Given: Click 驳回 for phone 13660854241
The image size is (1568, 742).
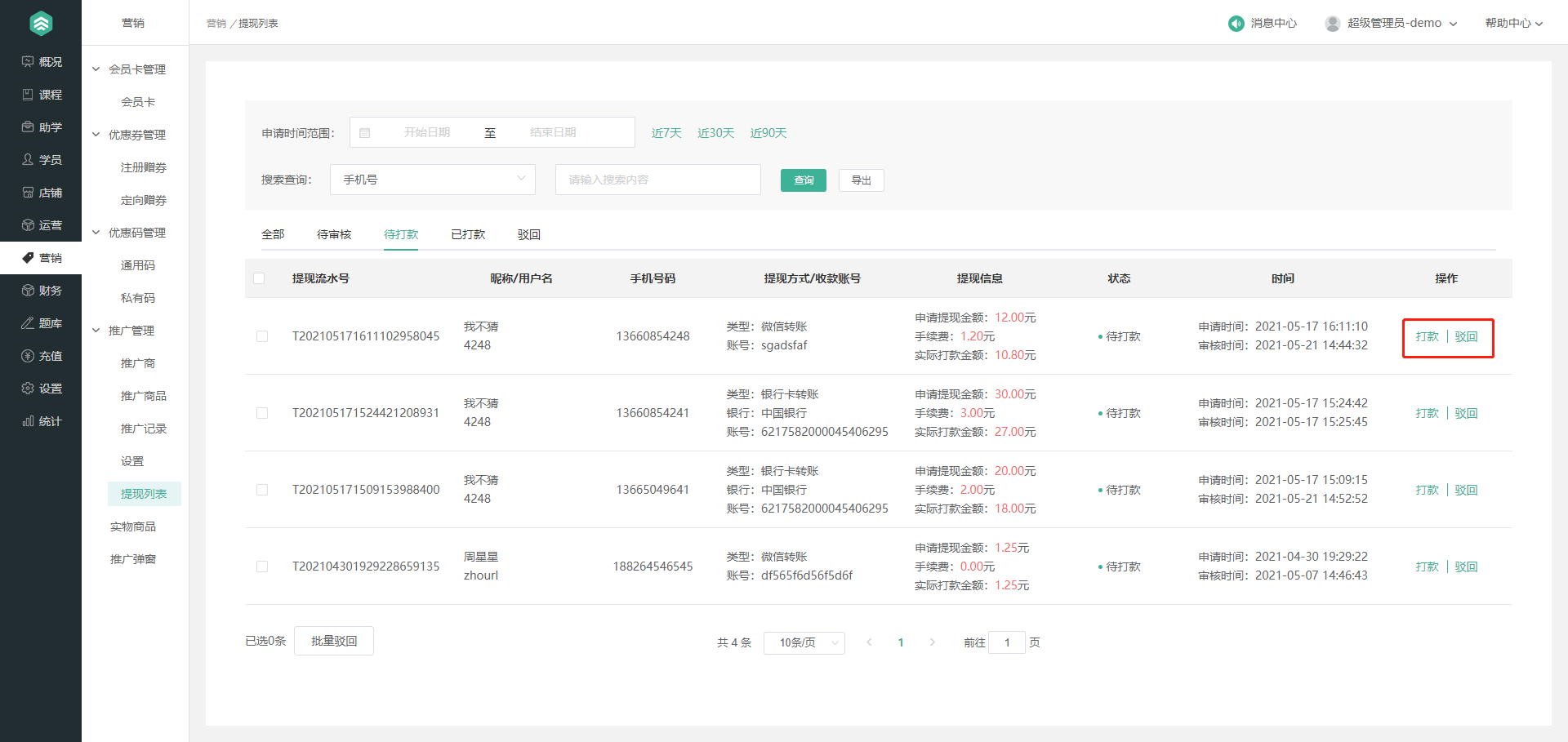Looking at the screenshot, I should [x=1467, y=413].
